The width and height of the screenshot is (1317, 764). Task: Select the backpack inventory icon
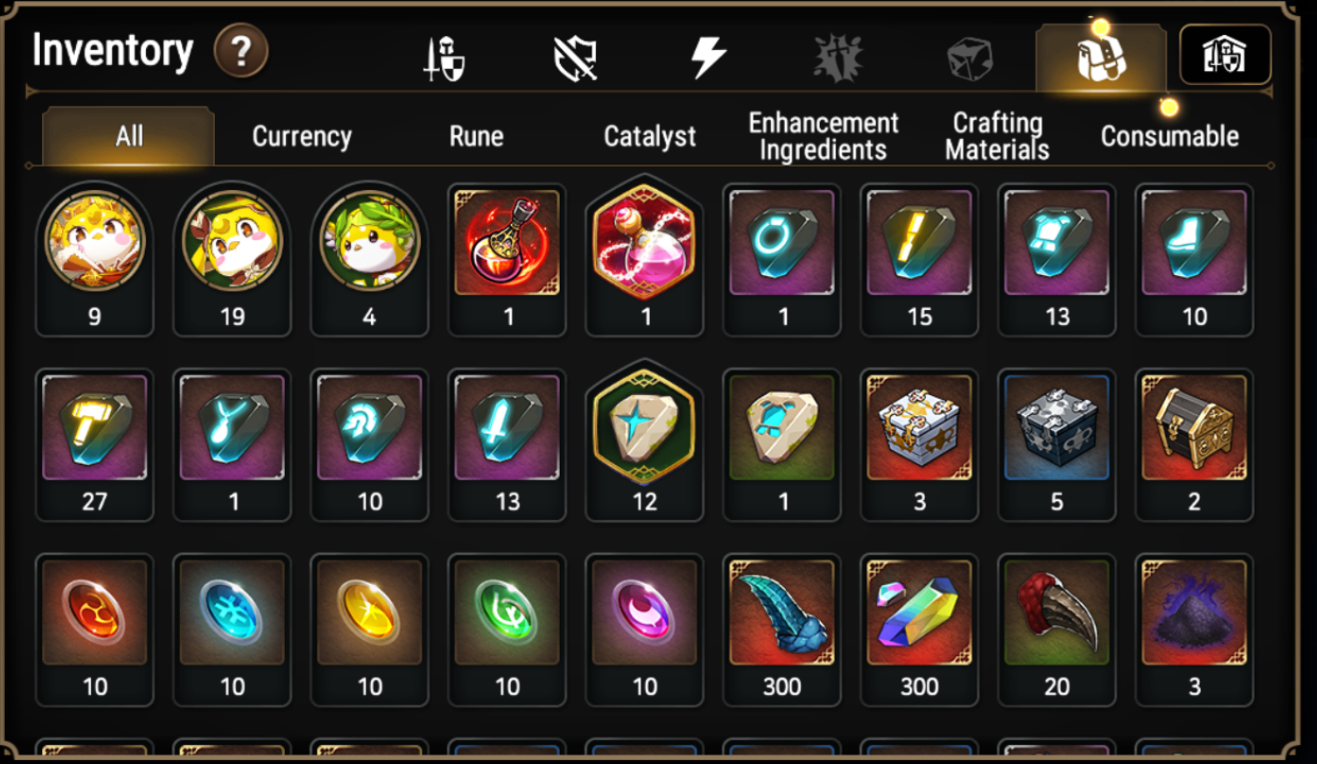pyautogui.click(x=1100, y=59)
